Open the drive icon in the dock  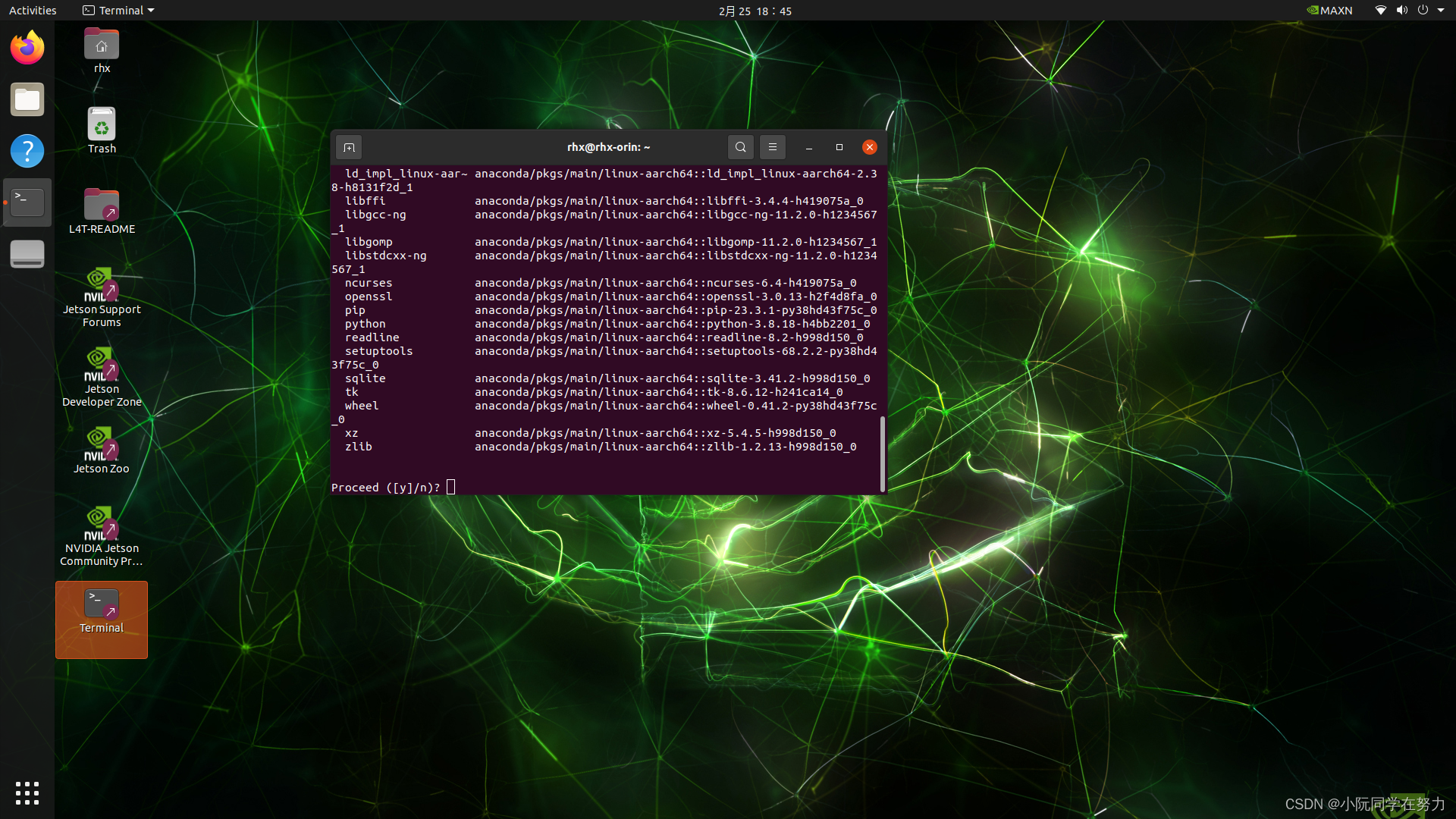pyautogui.click(x=27, y=254)
